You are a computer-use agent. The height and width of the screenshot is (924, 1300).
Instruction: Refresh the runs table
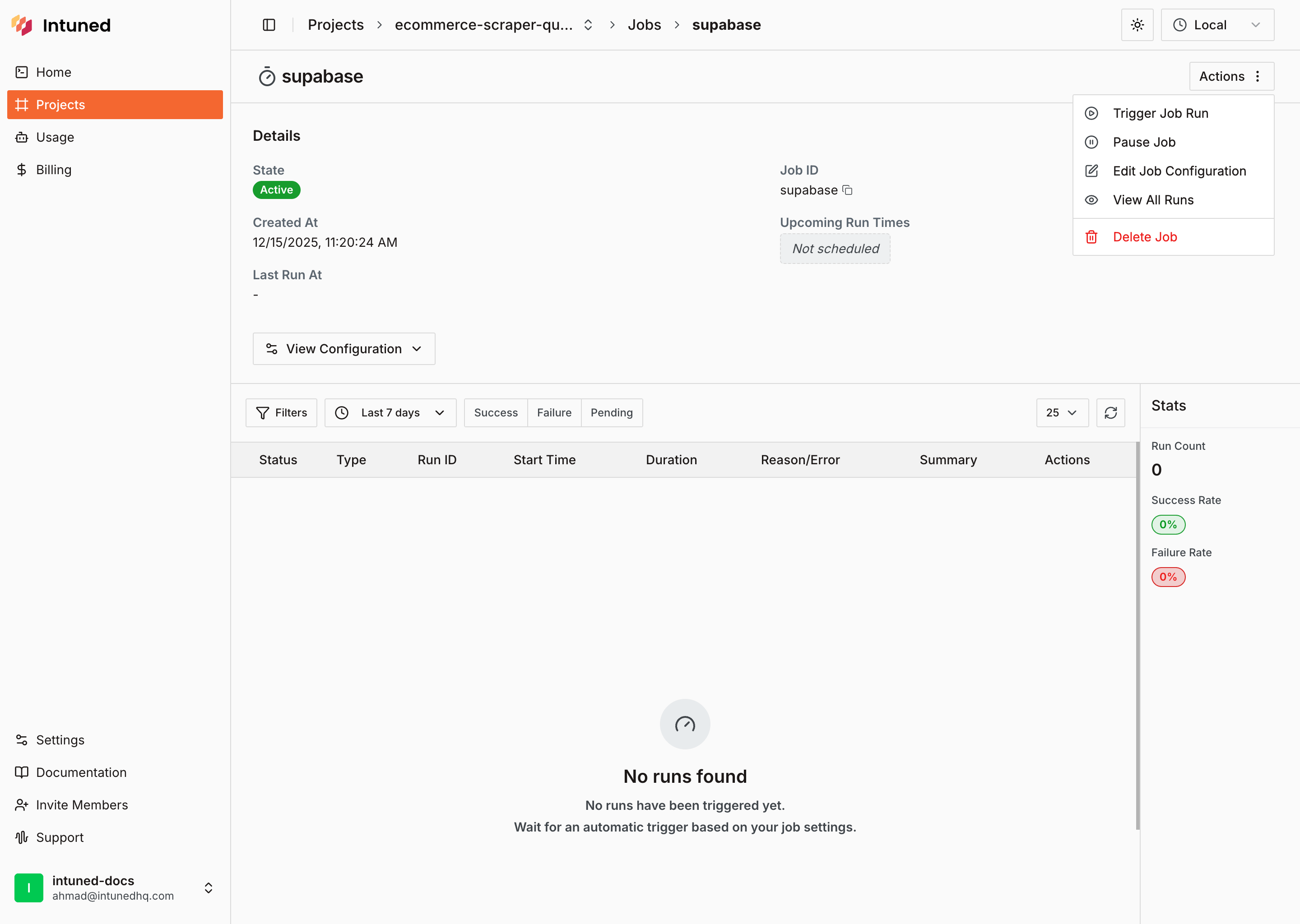coord(1110,412)
